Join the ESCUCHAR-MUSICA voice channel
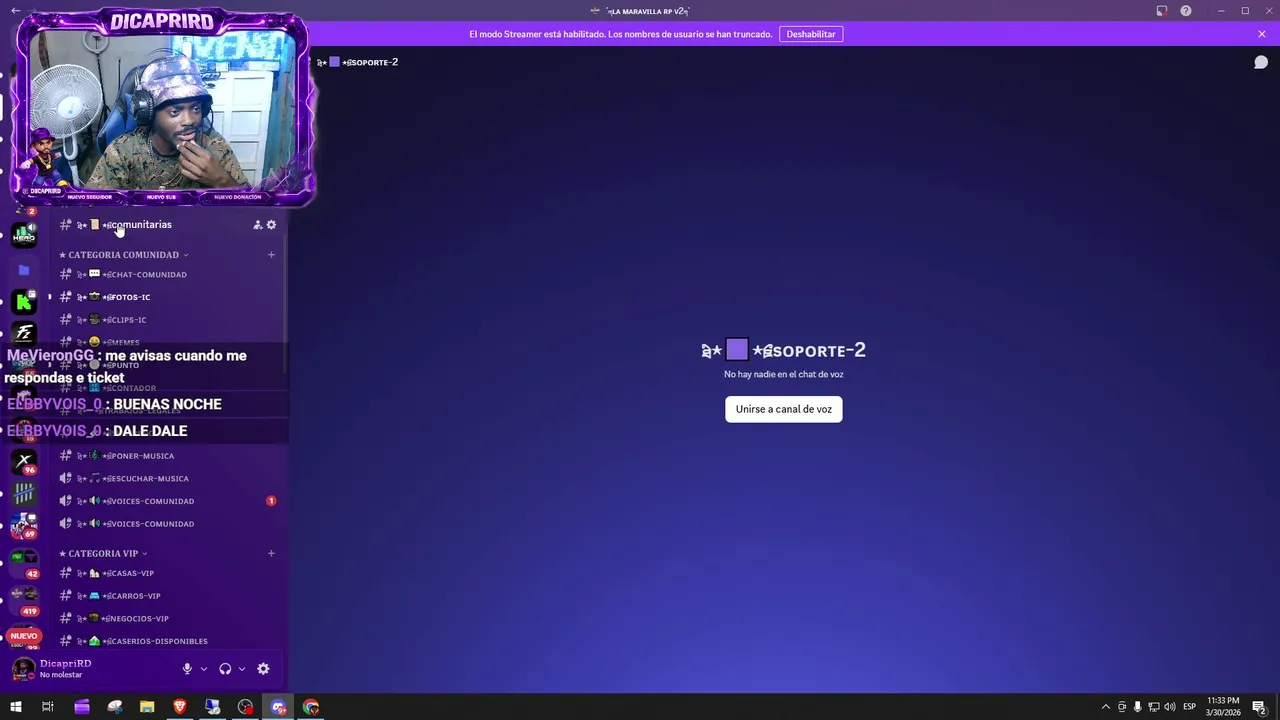 [x=168, y=479]
